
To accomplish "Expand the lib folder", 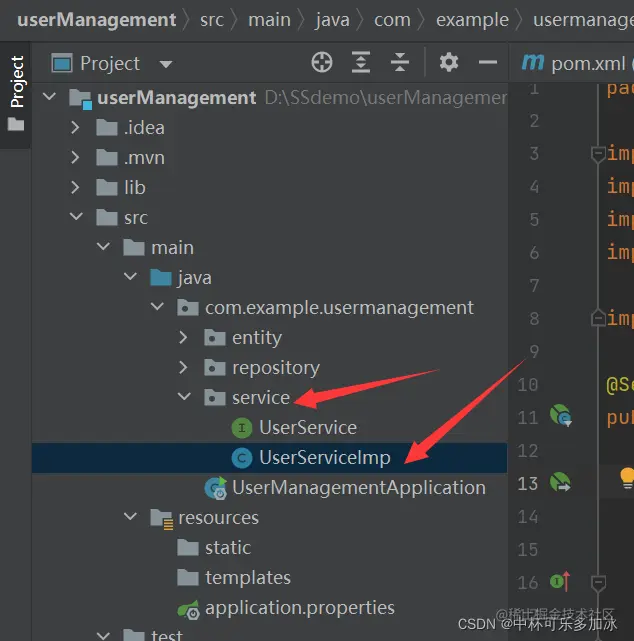I will point(75,187).
